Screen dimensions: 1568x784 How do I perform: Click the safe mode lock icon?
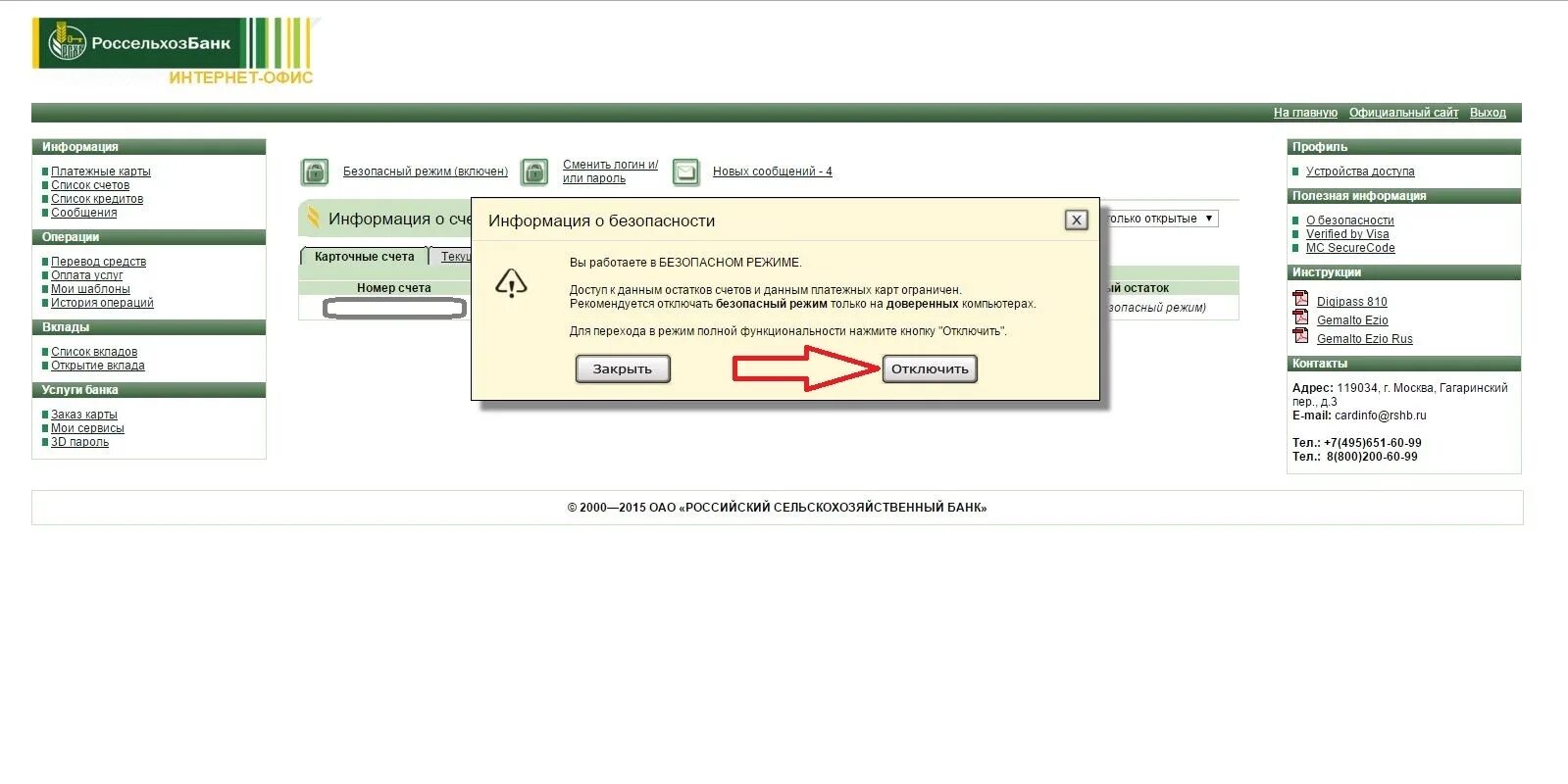[314, 172]
